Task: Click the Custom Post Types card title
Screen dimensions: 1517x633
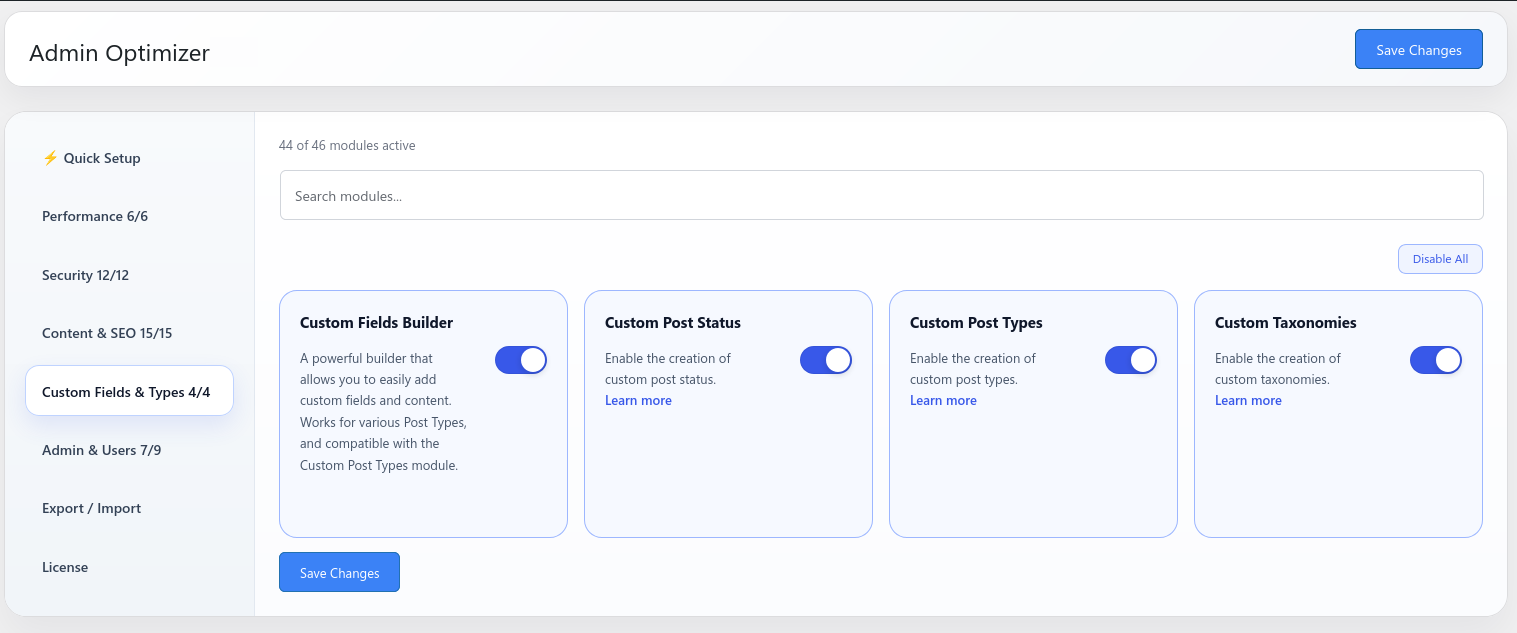Action: 976,323
